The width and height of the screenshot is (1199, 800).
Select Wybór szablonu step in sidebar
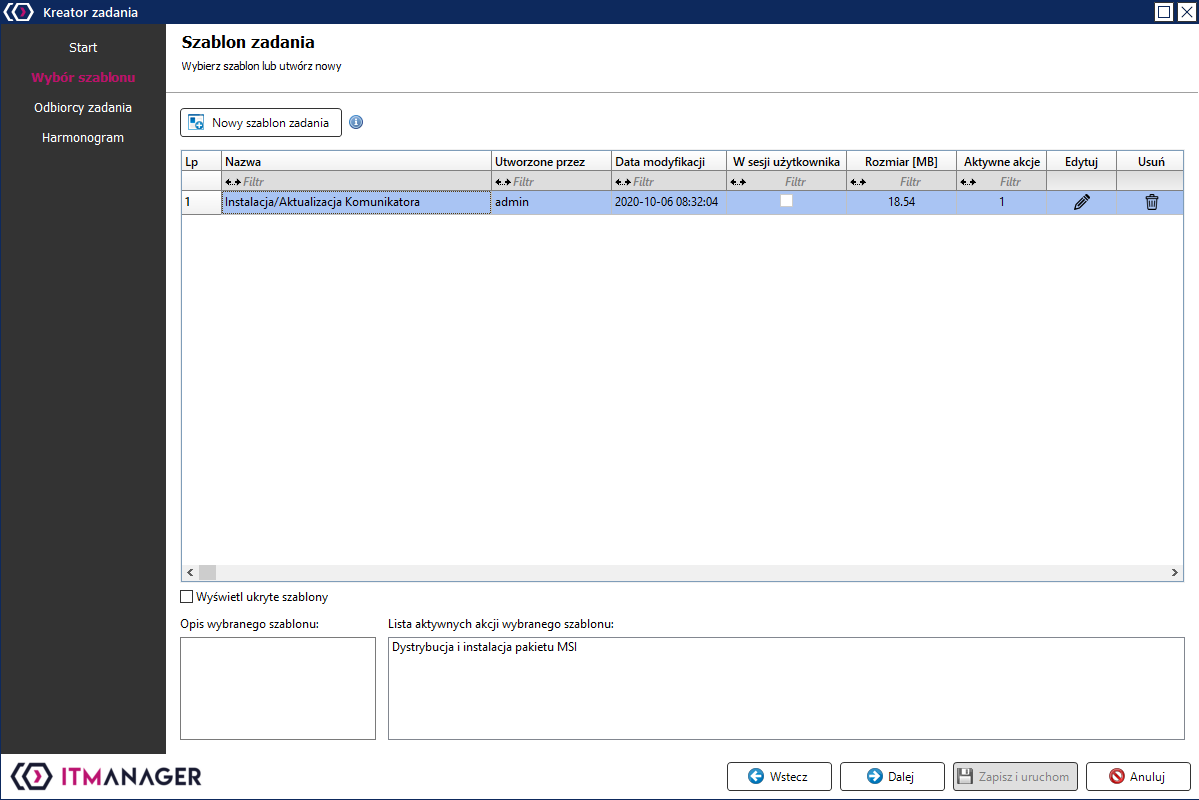click(83, 77)
